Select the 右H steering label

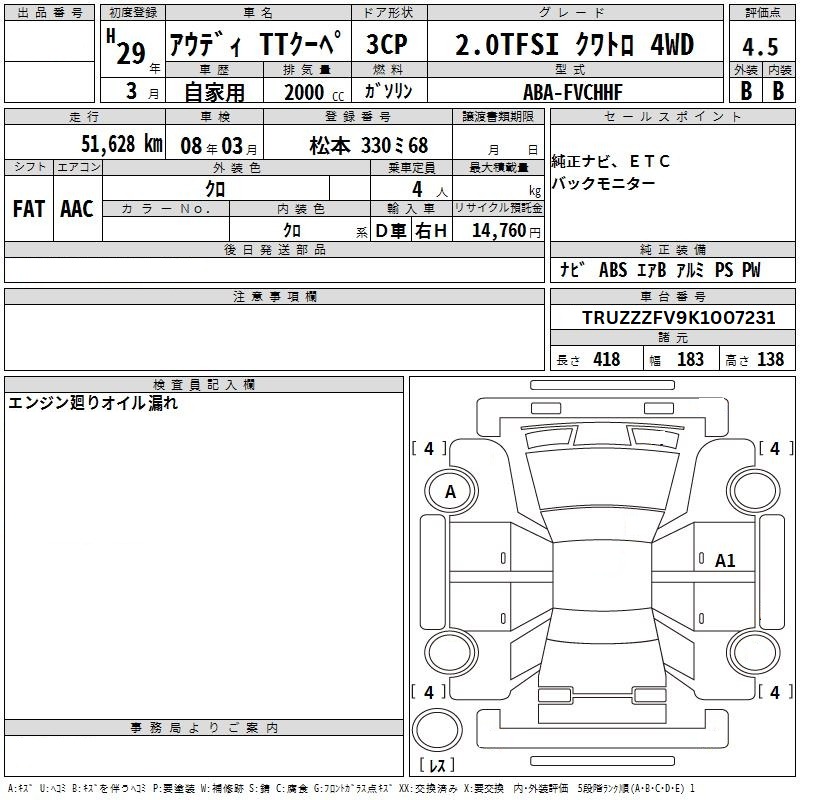point(431,230)
